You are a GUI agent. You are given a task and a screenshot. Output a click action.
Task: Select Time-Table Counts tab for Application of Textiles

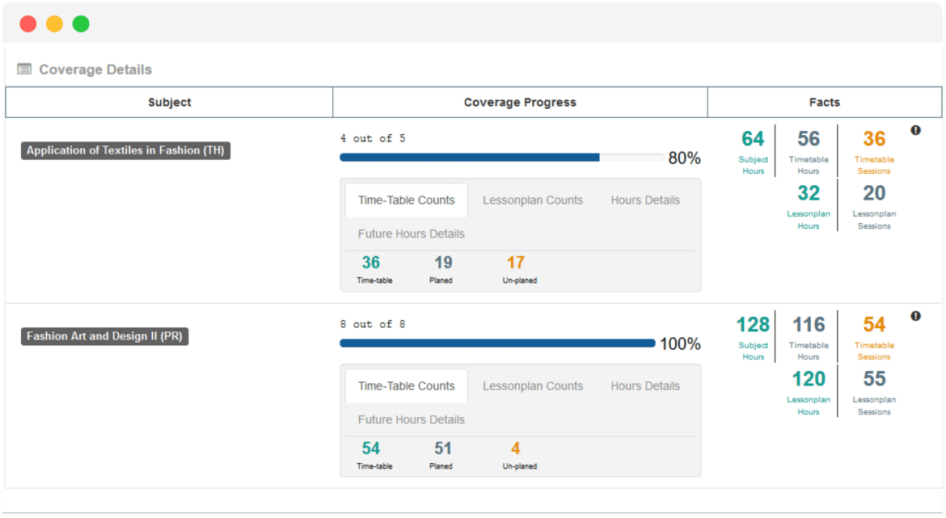point(406,200)
